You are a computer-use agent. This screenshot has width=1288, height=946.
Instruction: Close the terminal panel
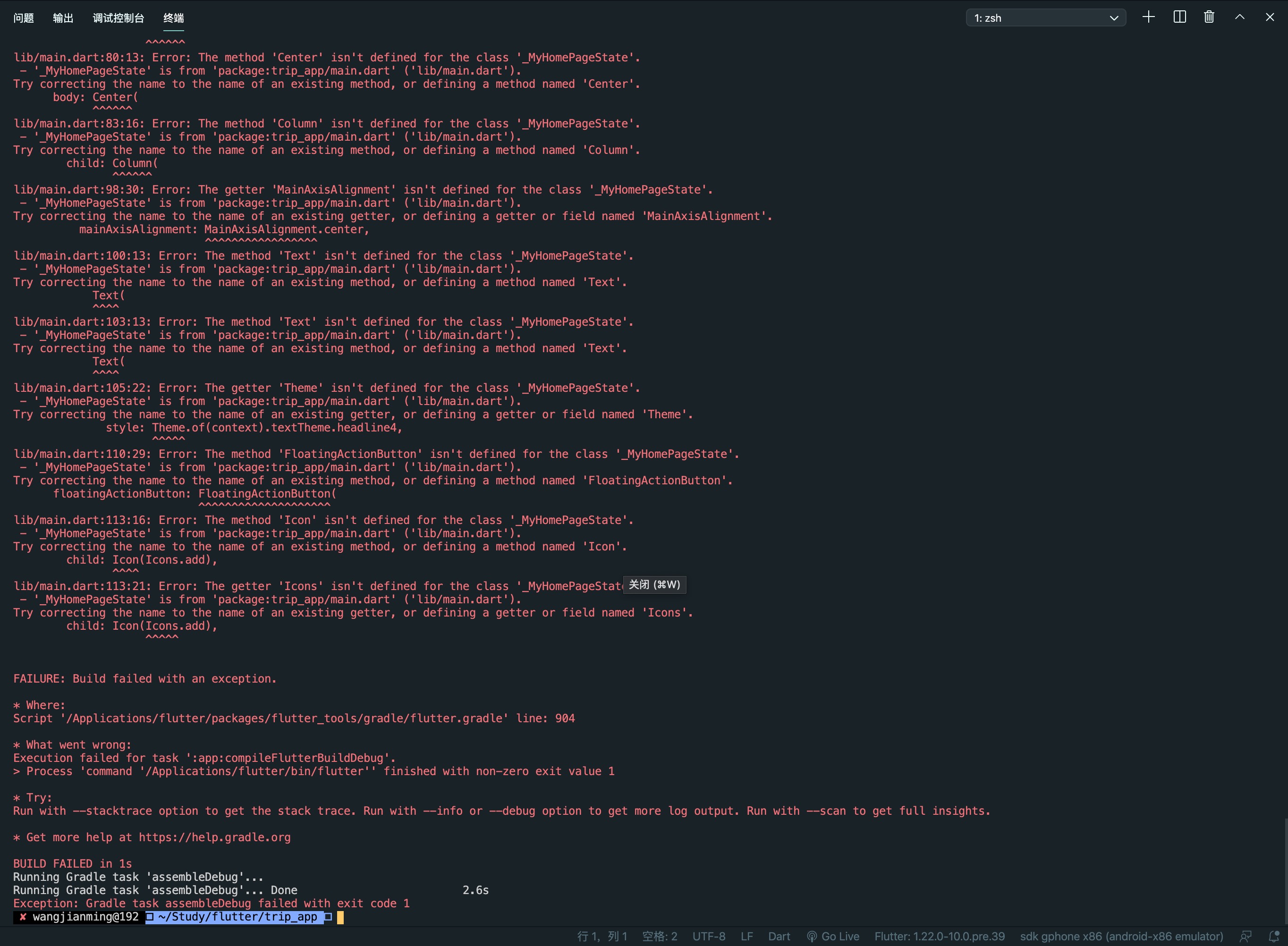point(1270,17)
